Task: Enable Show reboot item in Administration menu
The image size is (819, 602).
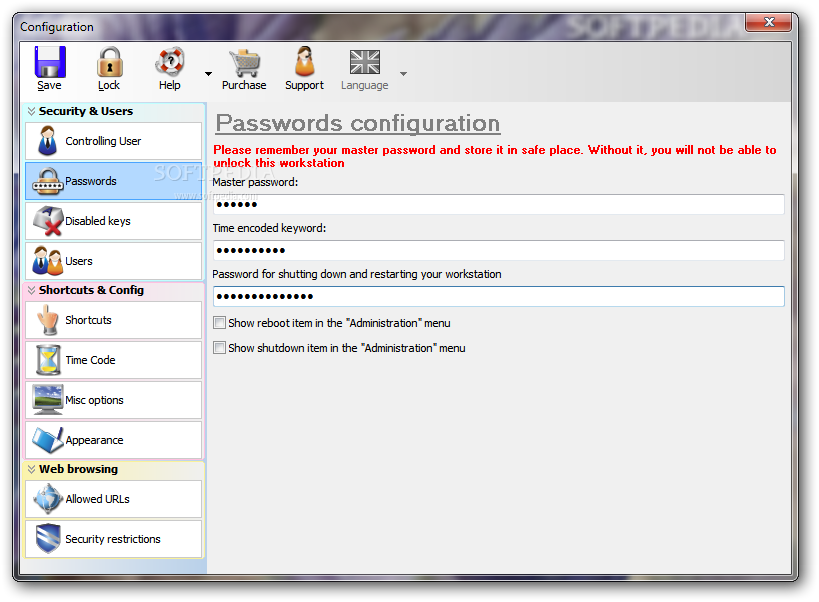Action: tap(219, 323)
